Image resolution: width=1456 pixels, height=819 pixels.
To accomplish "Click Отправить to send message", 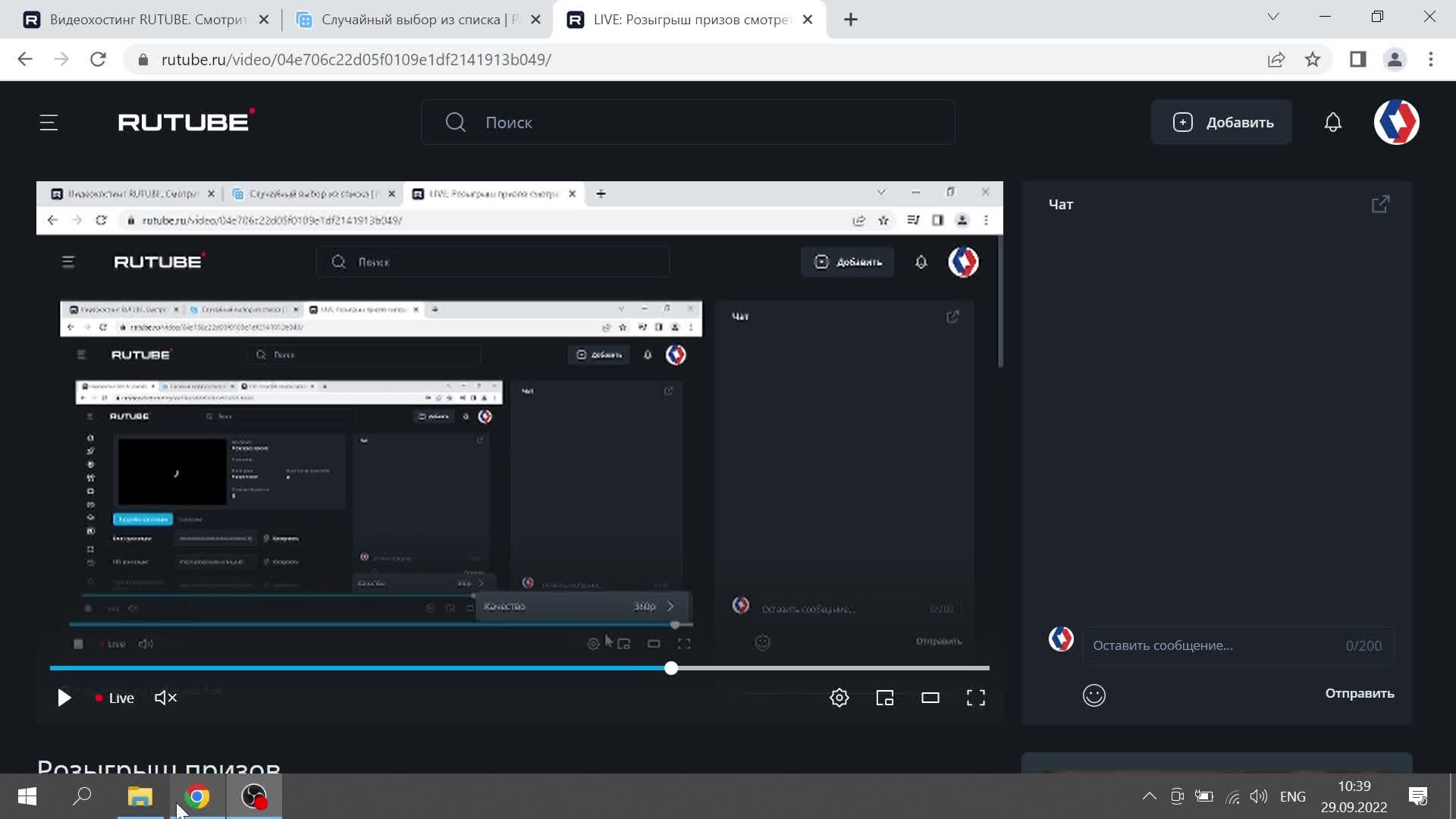I will point(1359,693).
